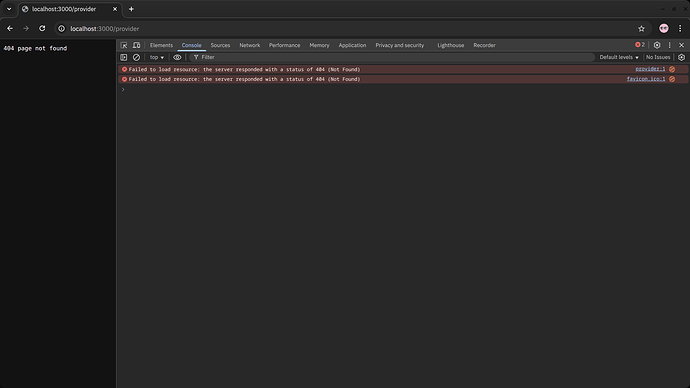Select the '404 page not found' text
This screenshot has height=388, width=690.
click(35, 48)
